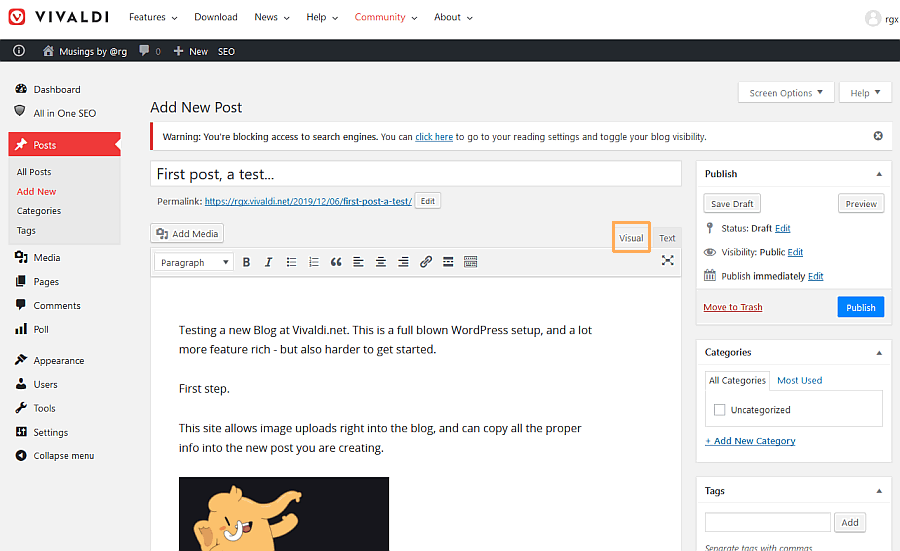Click the Move to Trash link
The height and width of the screenshot is (551, 900).
732,307
